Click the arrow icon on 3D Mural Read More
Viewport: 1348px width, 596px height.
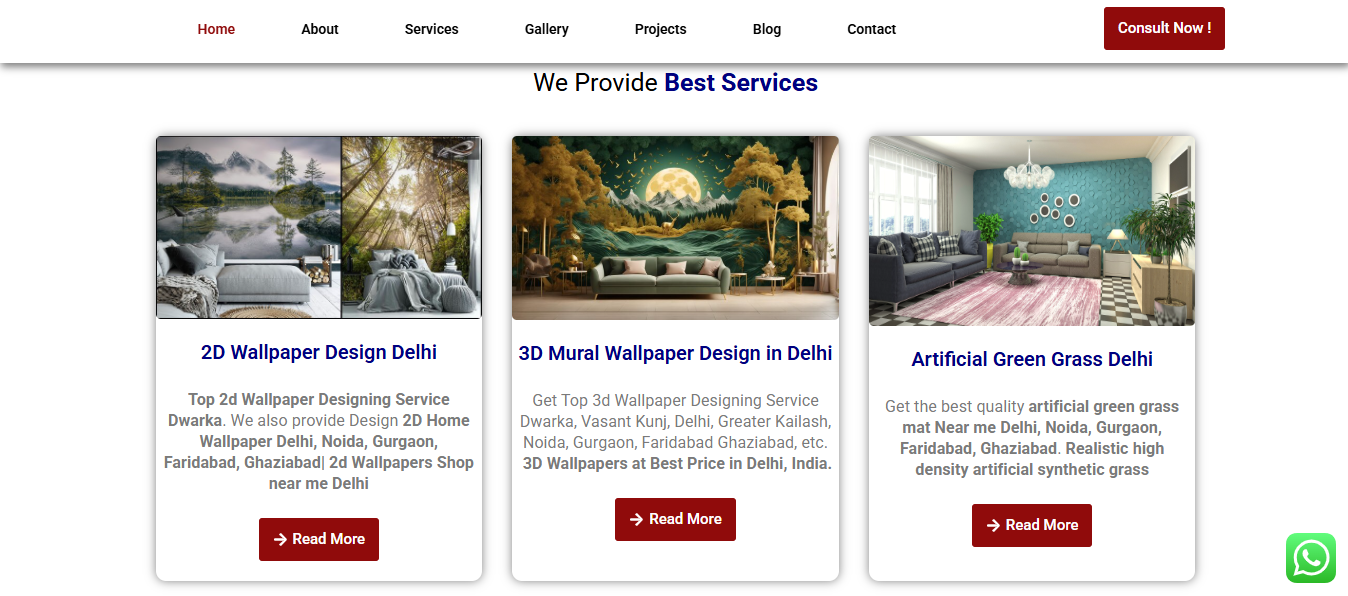636,519
